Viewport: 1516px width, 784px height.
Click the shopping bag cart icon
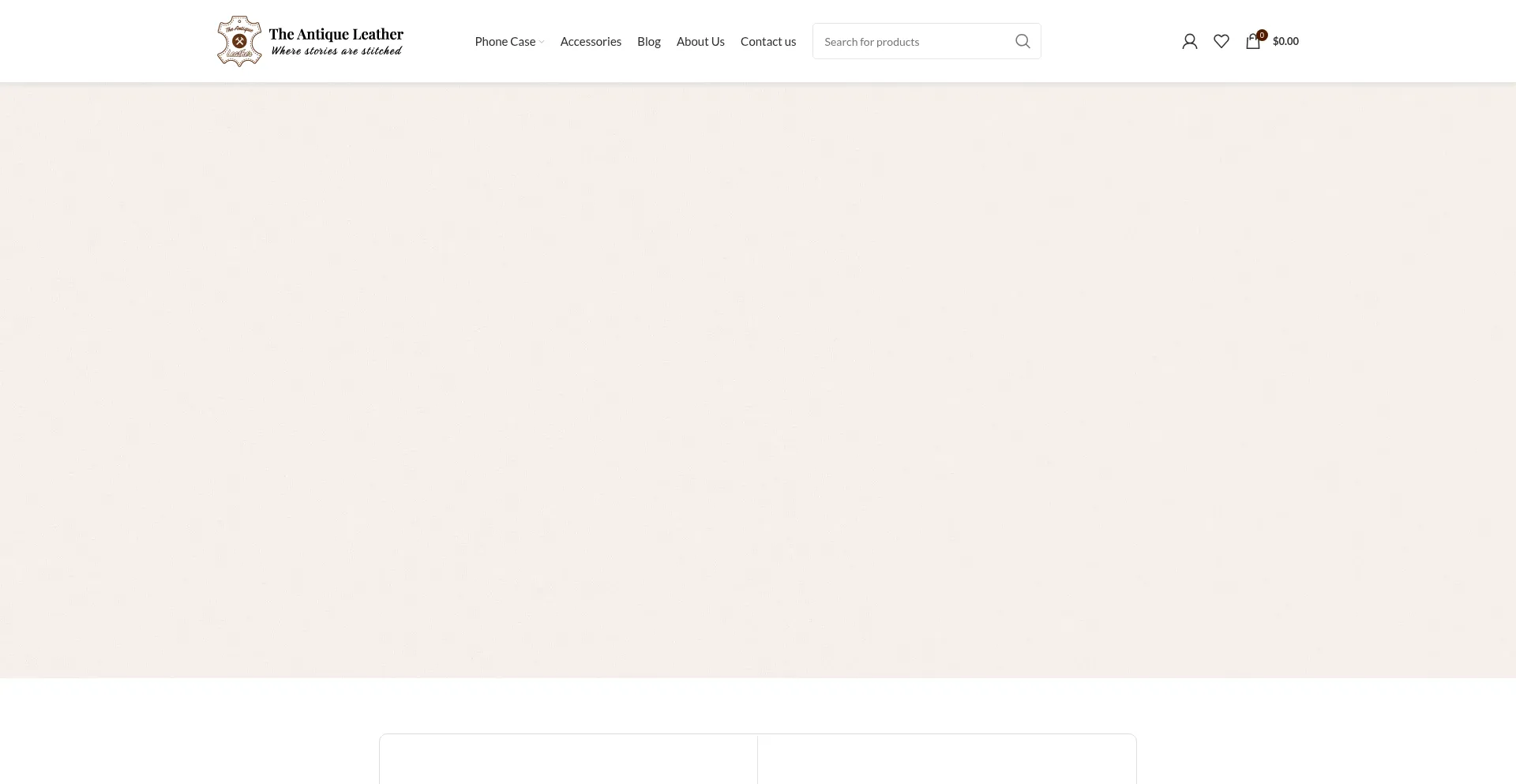[1252, 42]
